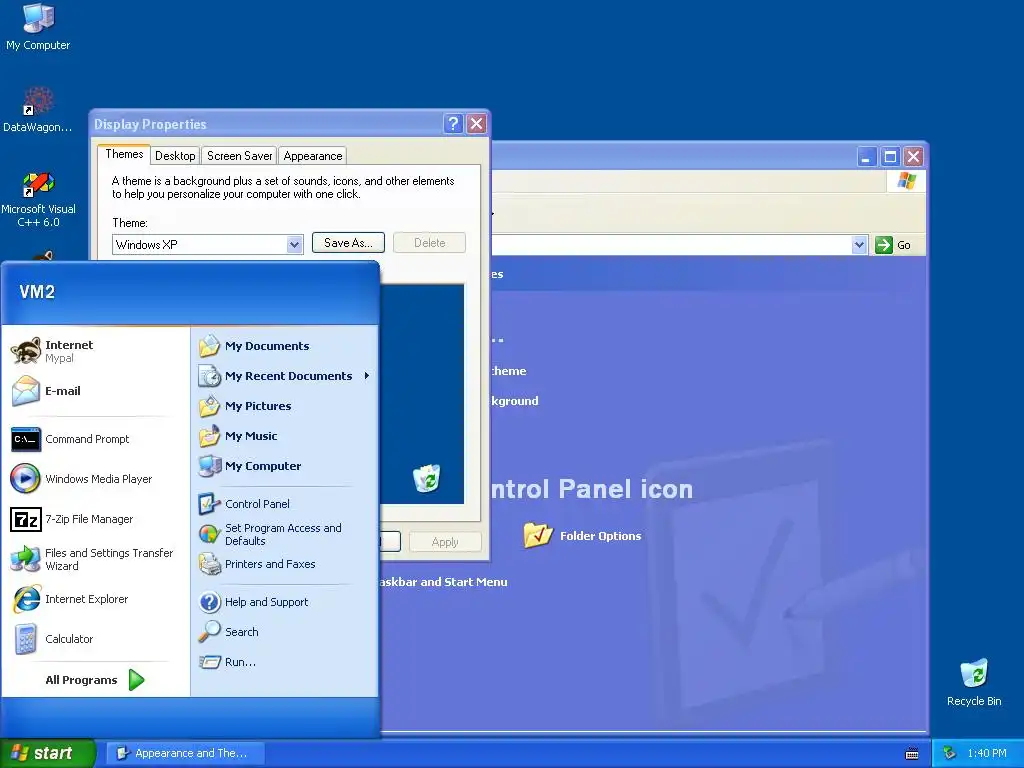
Task: Open the E-mail envelope icon
Action: pos(26,391)
